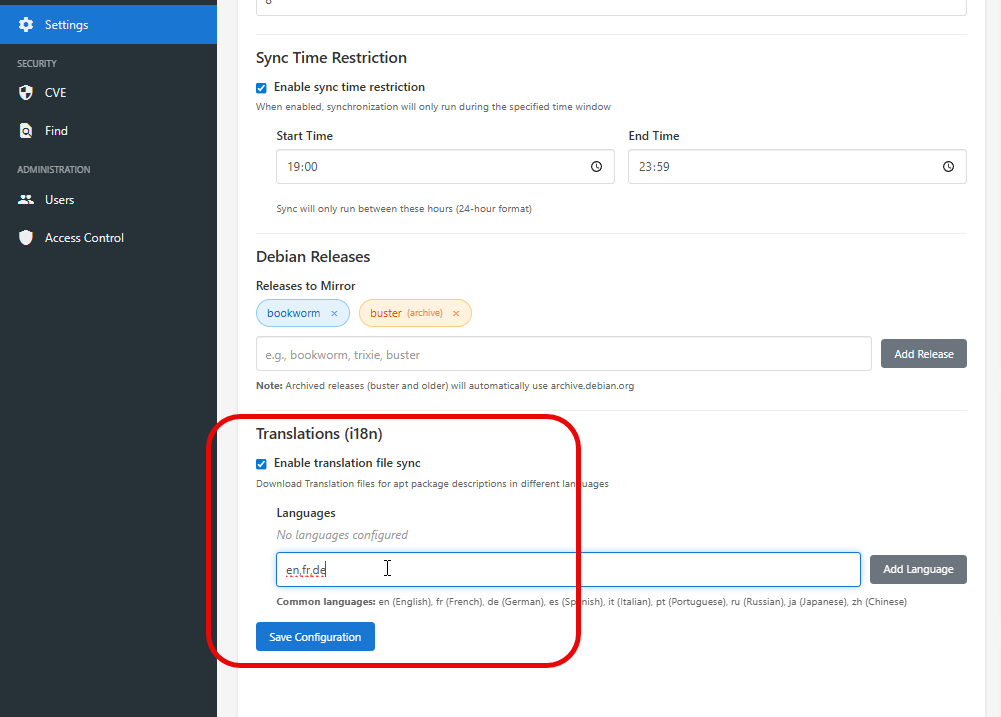The image size is (1001, 717).
Task: Click the Access Control shield icon
Action: (x=26, y=238)
